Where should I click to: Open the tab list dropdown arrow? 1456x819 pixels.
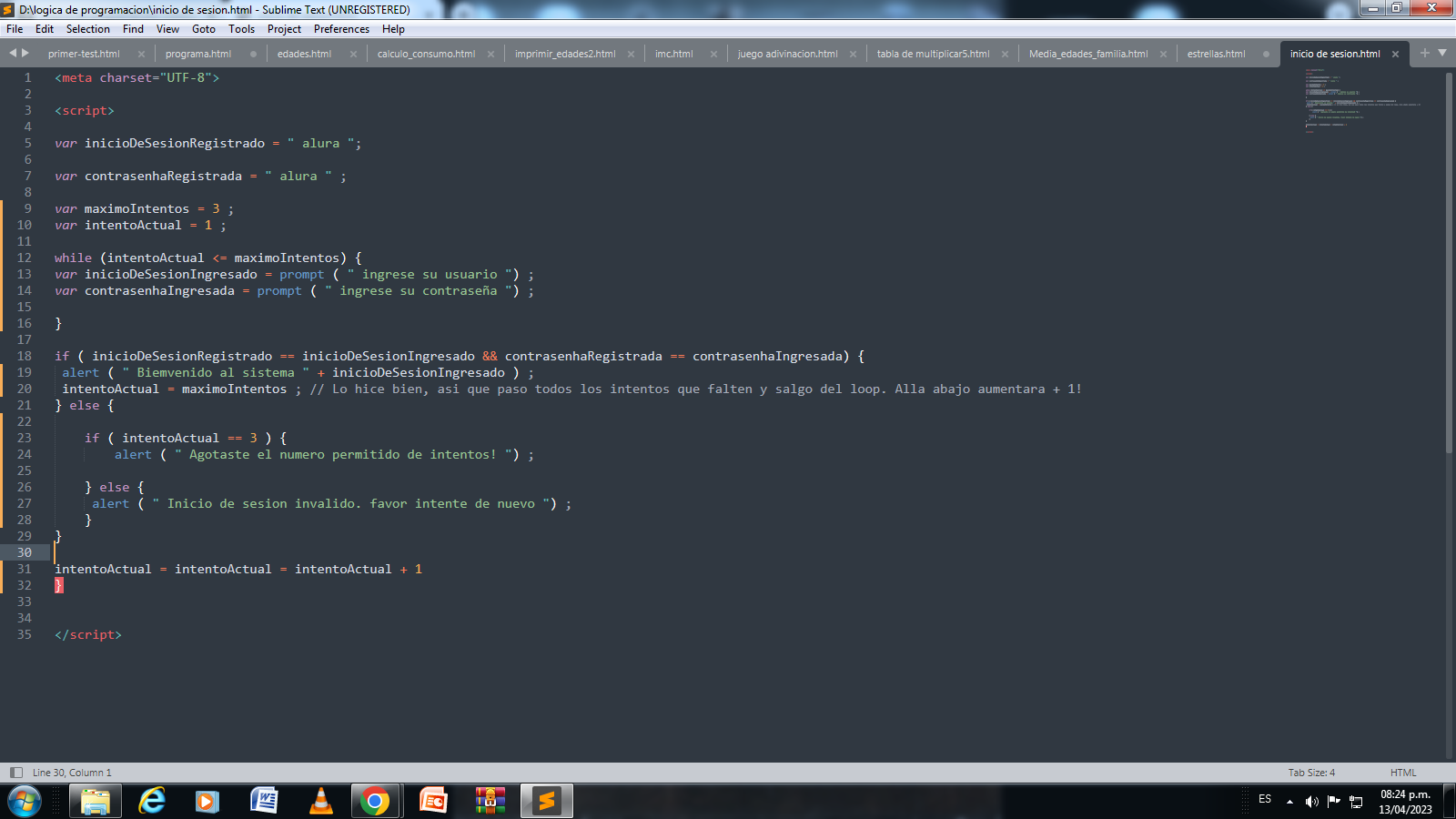(x=1442, y=53)
